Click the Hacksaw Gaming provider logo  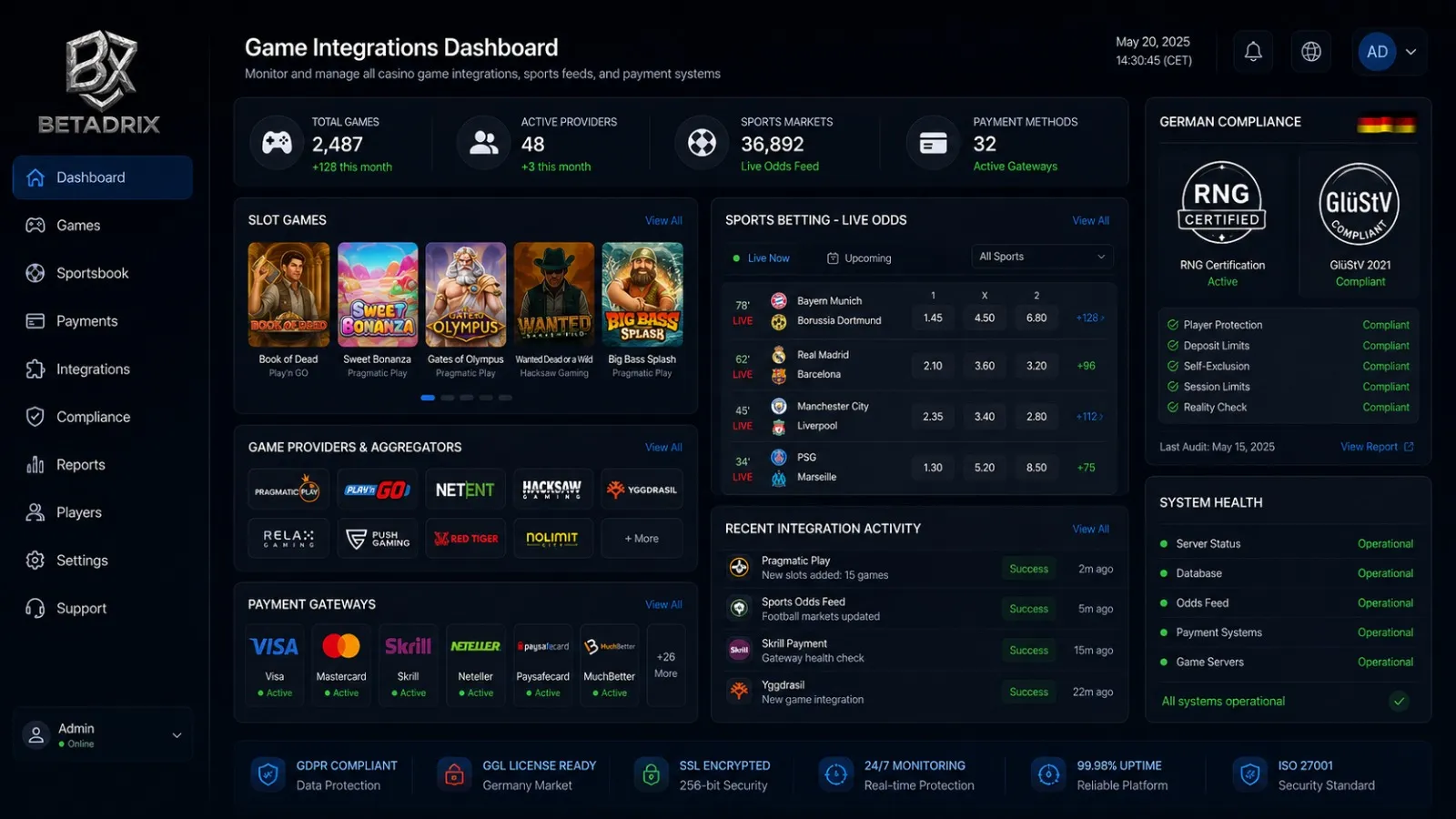553,490
